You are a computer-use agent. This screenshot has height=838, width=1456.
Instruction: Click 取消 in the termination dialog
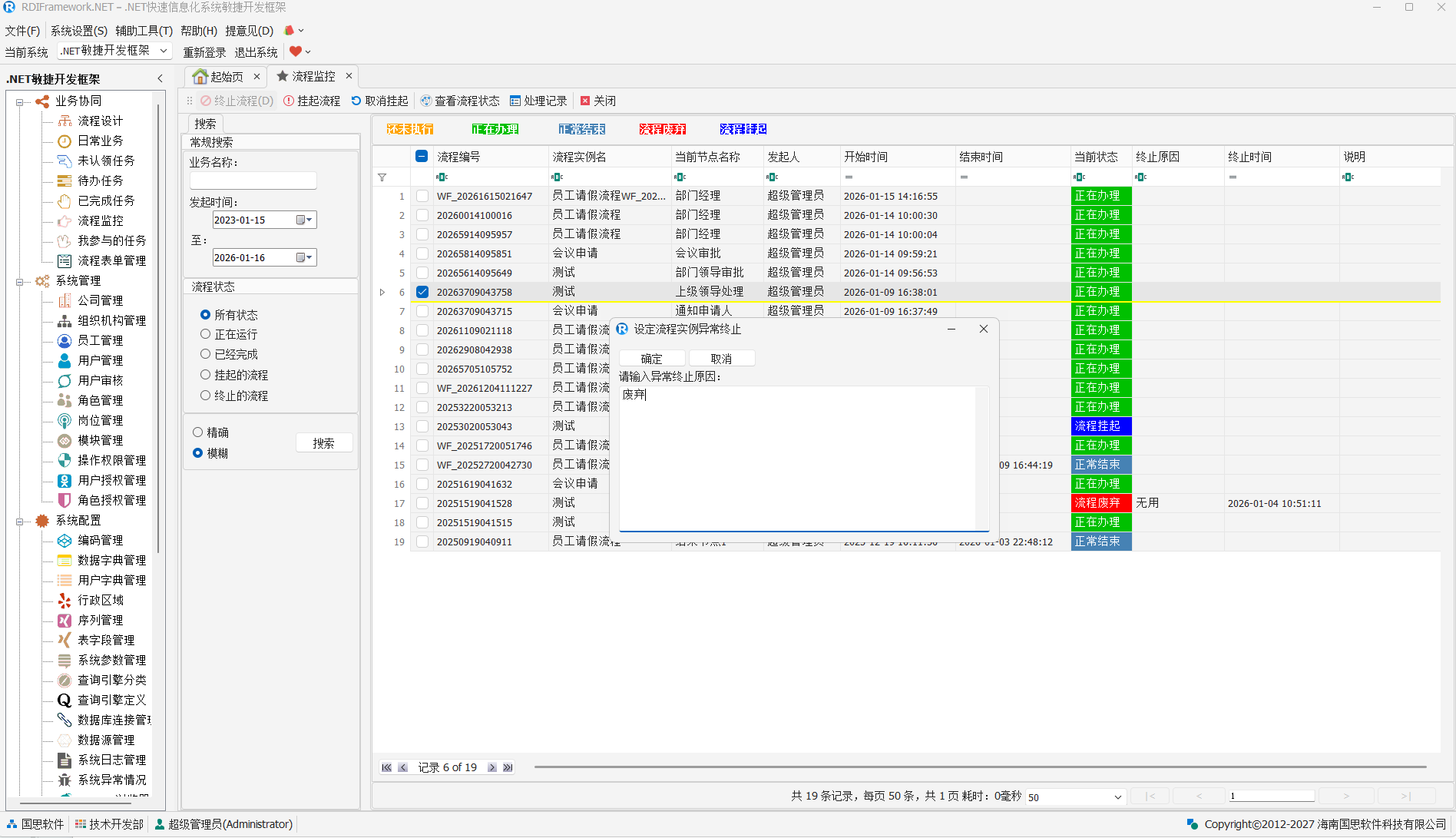tap(721, 359)
